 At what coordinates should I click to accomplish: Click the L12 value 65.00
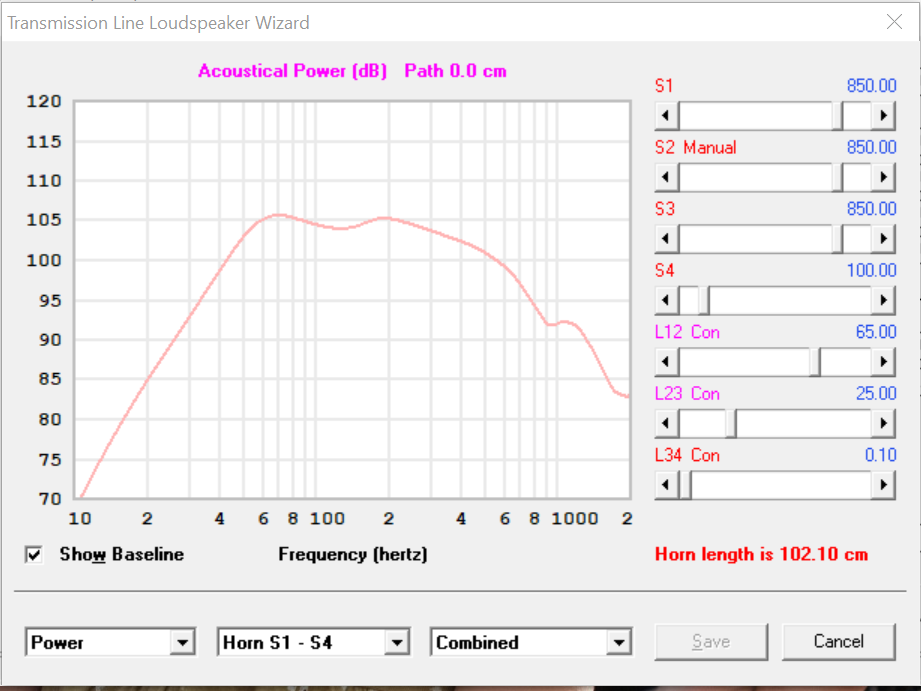876,332
